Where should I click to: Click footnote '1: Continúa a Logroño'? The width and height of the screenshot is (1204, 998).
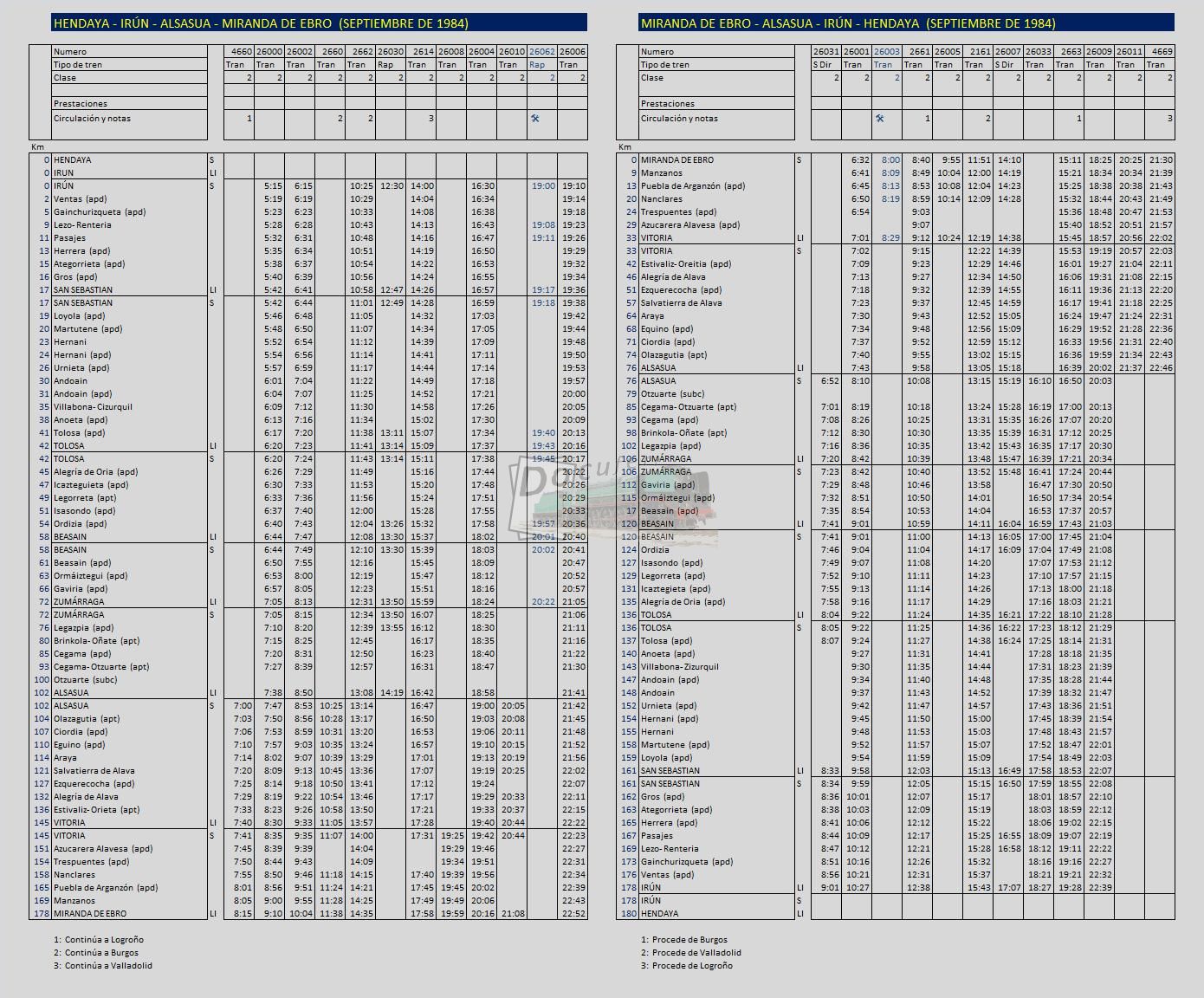tap(99, 939)
